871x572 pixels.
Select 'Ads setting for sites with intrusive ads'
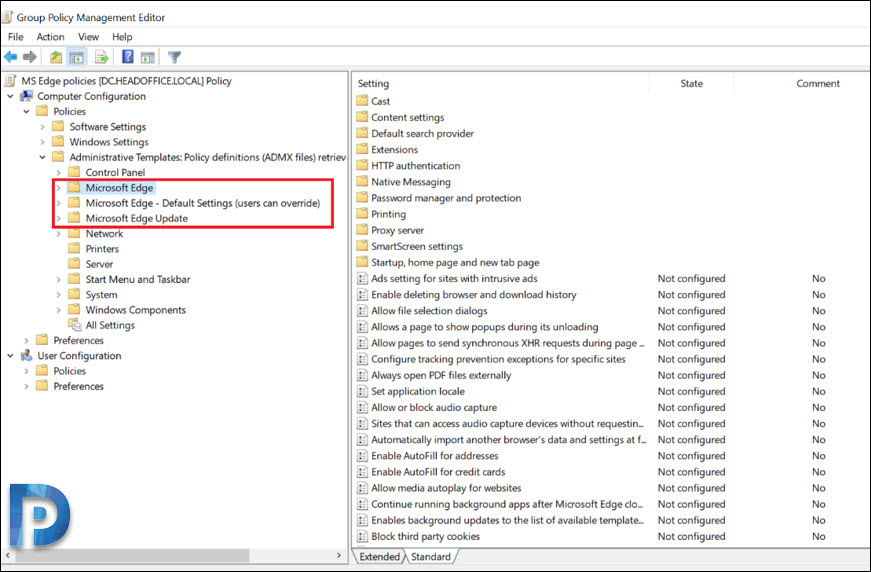[x=454, y=279]
